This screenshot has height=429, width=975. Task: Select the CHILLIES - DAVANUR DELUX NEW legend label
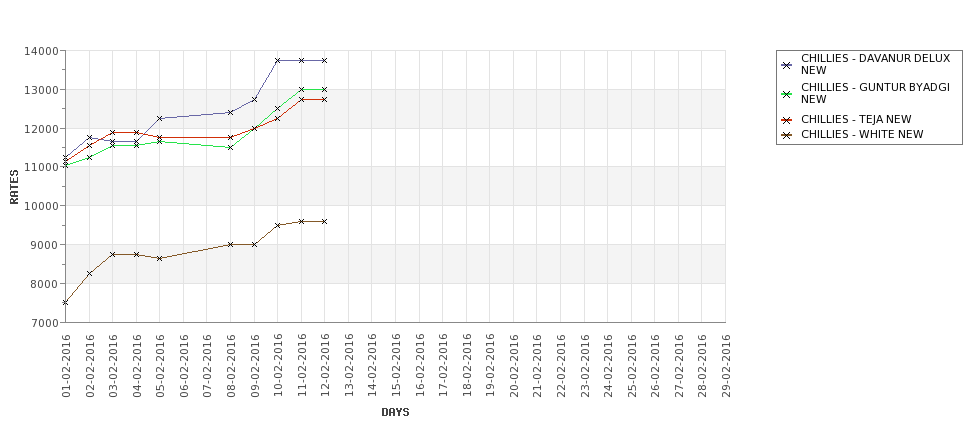point(876,64)
